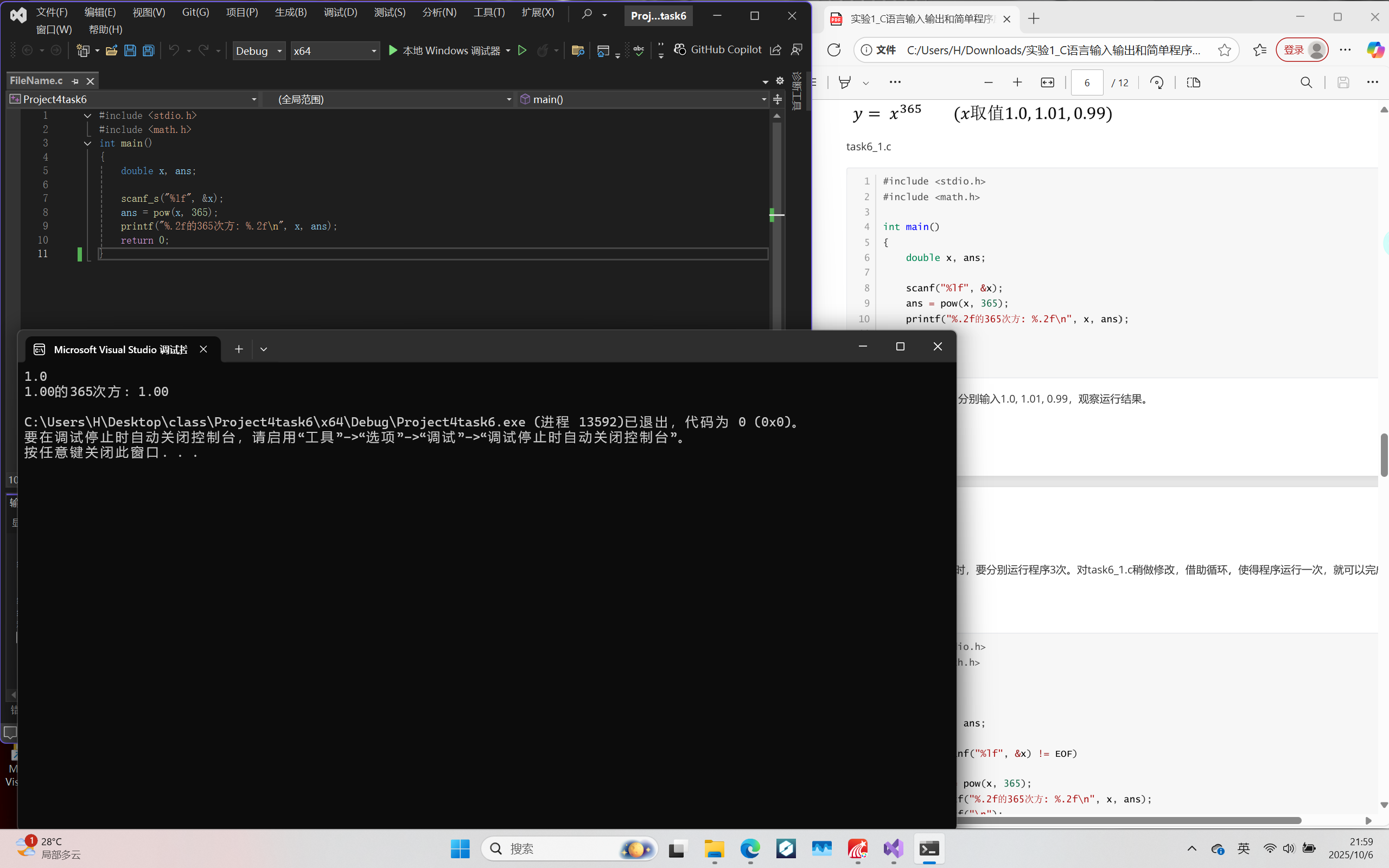Open the 调试(D) menu
The height and width of the screenshot is (868, 1389).
click(340, 12)
